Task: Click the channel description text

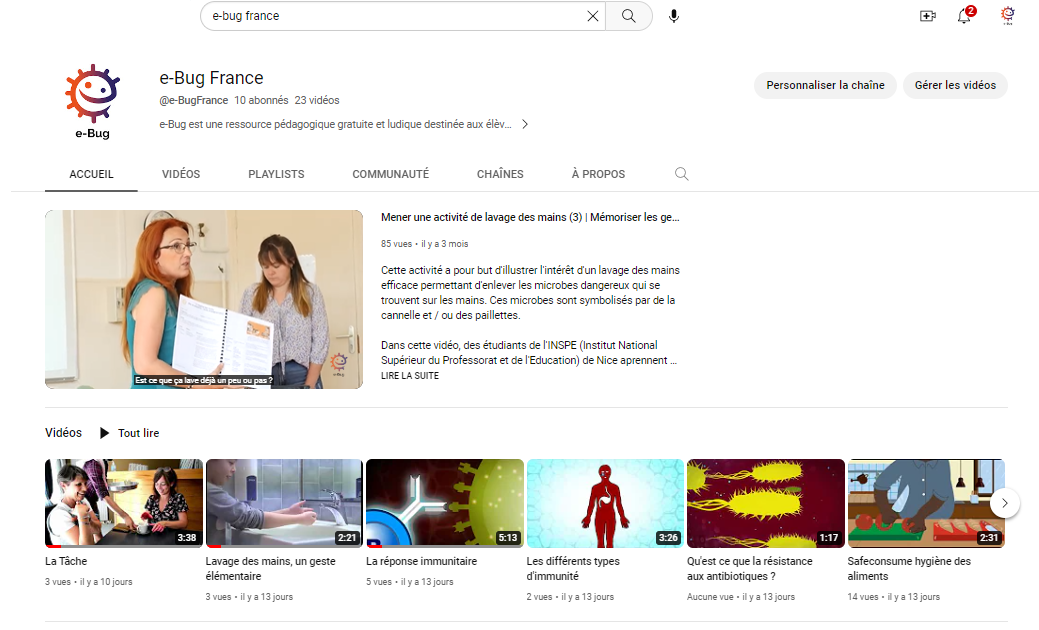Action: tap(335, 124)
